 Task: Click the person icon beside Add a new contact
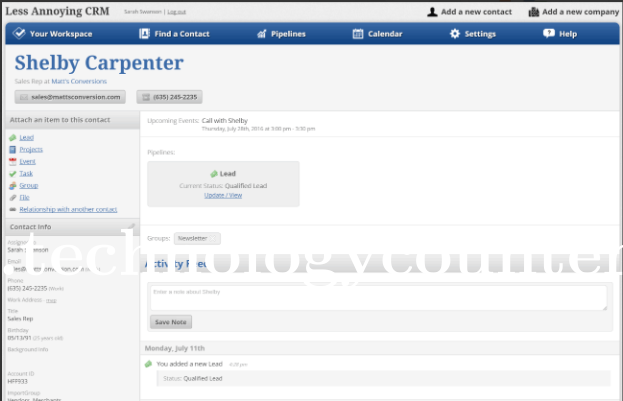(432, 12)
